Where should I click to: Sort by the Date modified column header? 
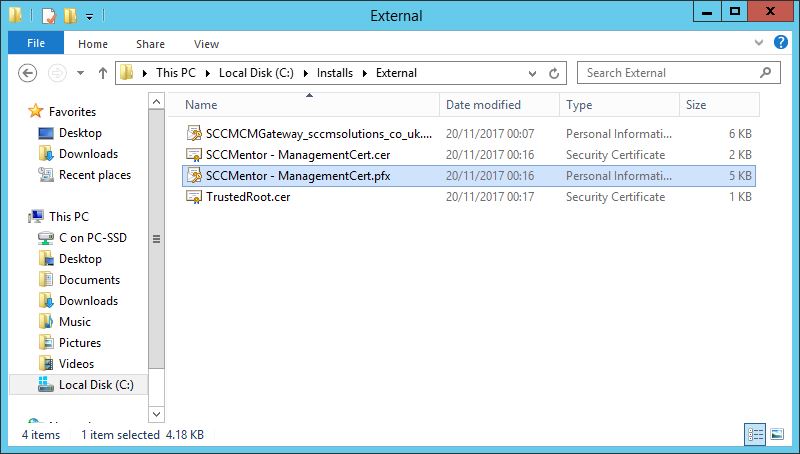pos(483,105)
